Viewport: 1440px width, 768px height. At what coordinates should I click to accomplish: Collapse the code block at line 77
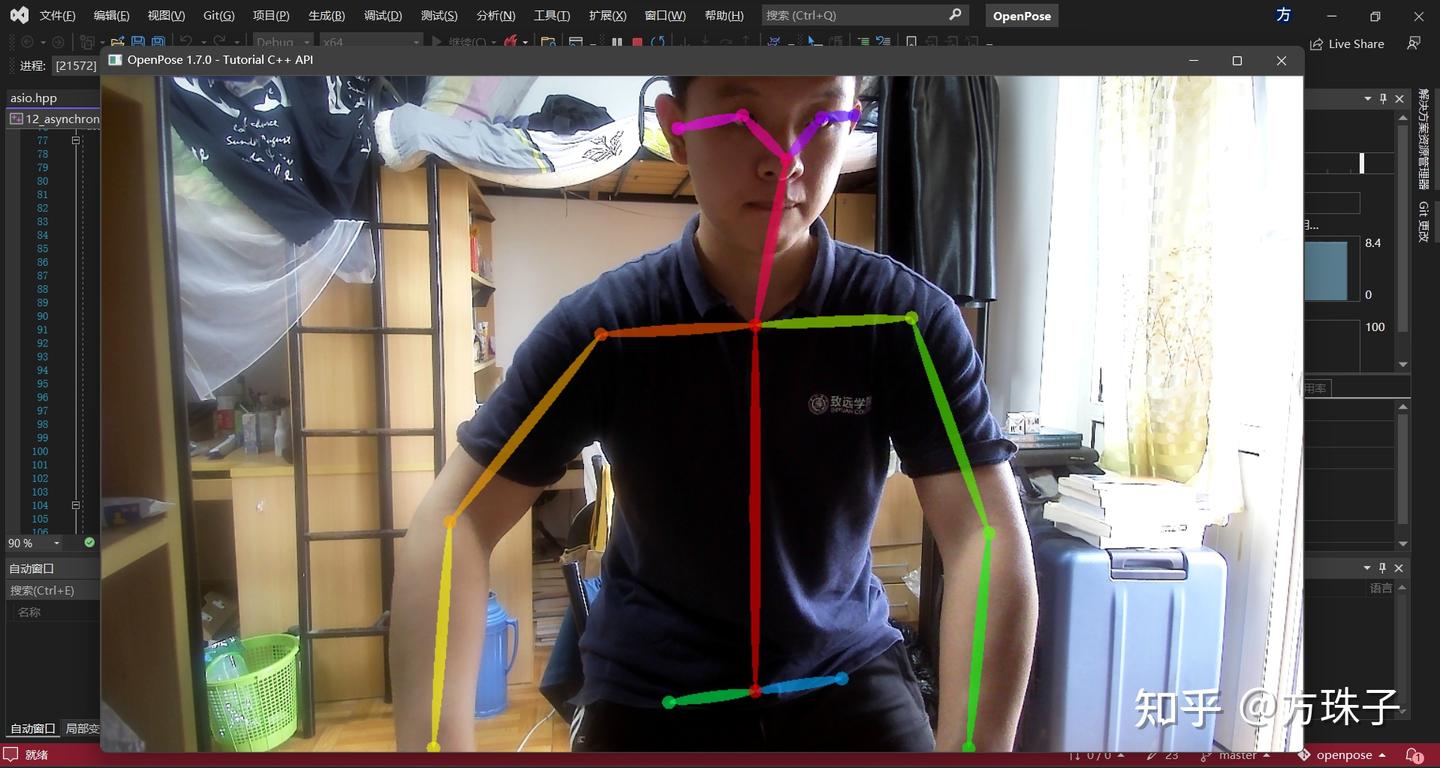(75, 141)
